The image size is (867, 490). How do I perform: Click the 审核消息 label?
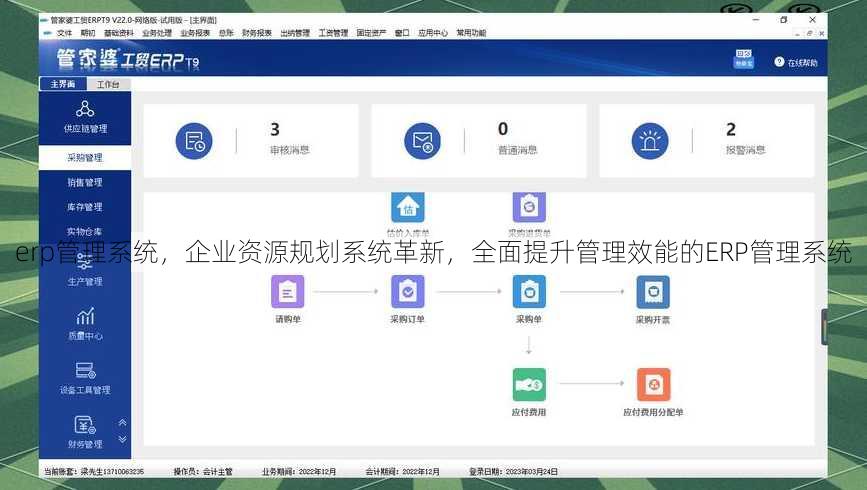tap(290, 150)
